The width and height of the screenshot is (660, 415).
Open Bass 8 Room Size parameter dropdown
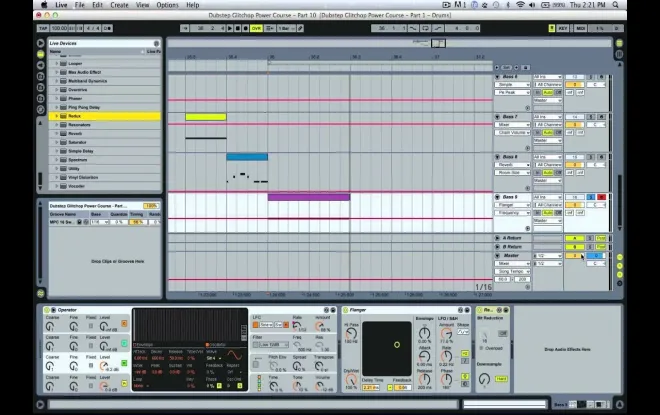coord(512,173)
